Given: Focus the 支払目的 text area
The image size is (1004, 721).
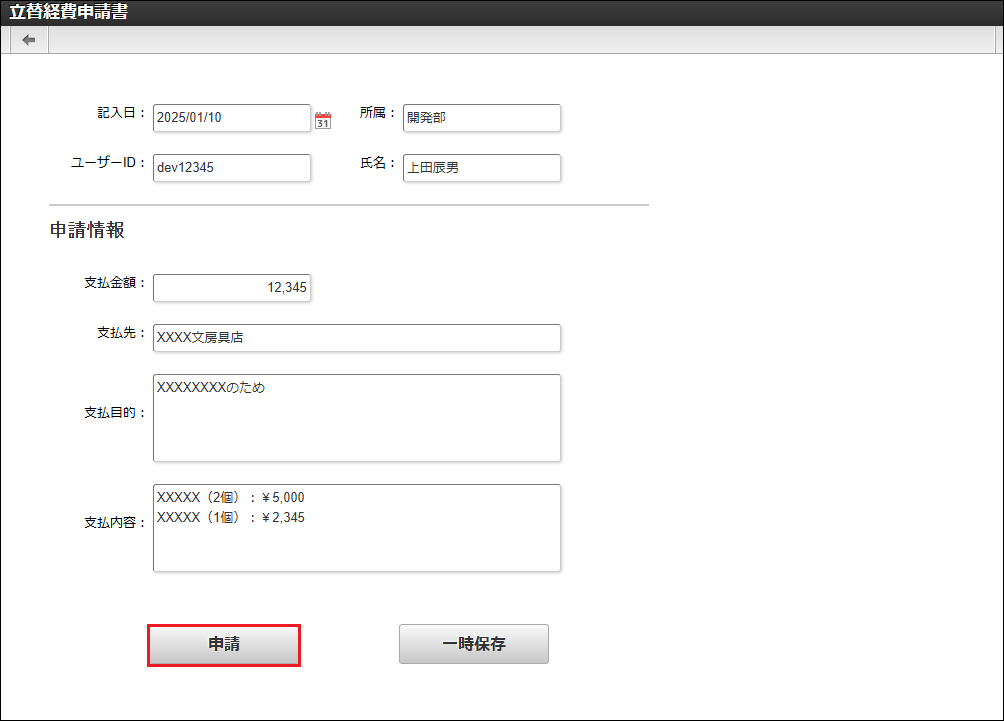Looking at the screenshot, I should point(356,418).
